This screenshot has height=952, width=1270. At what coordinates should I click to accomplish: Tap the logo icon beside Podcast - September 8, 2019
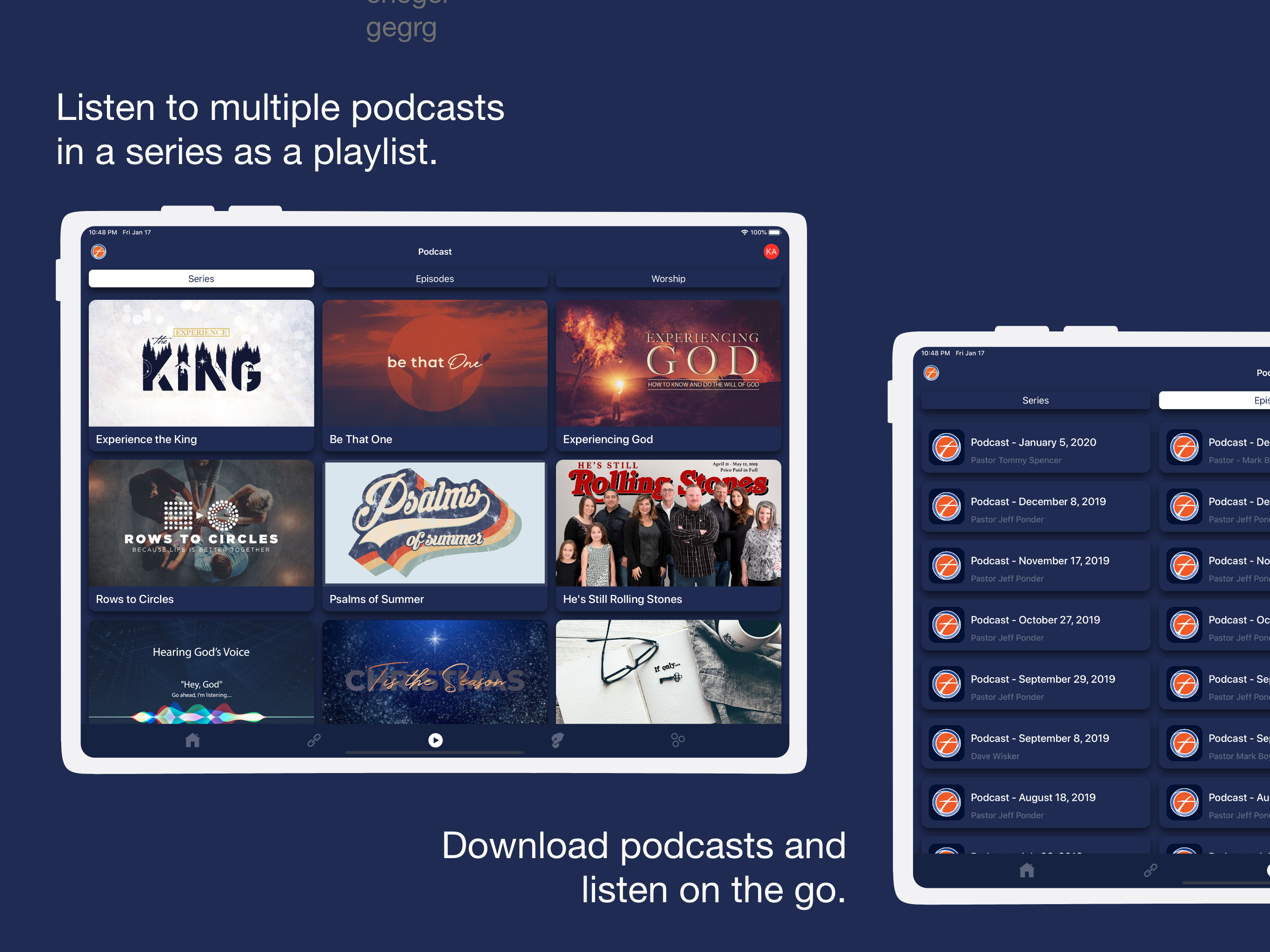pos(946,744)
